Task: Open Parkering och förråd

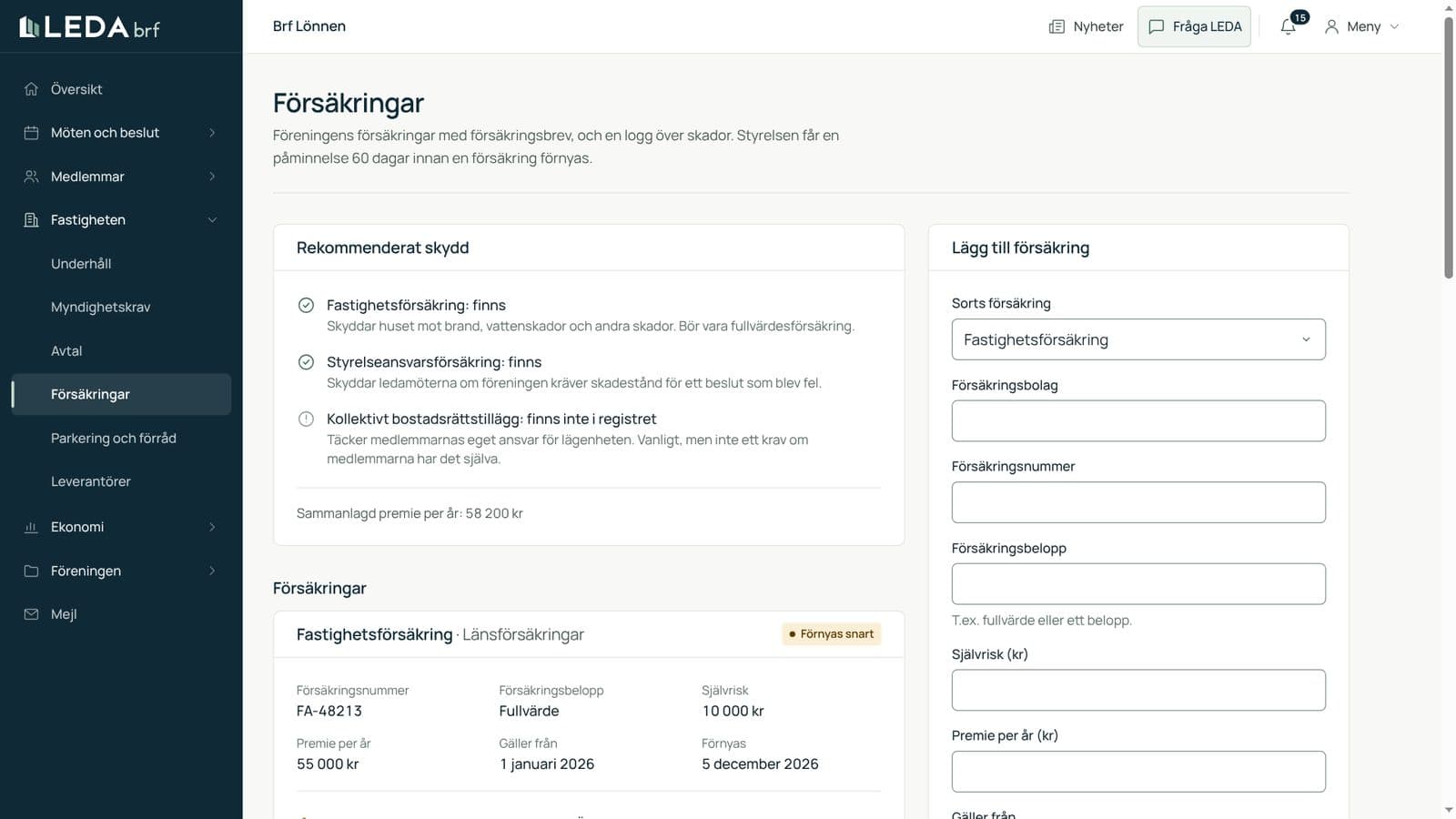Action: click(x=114, y=438)
